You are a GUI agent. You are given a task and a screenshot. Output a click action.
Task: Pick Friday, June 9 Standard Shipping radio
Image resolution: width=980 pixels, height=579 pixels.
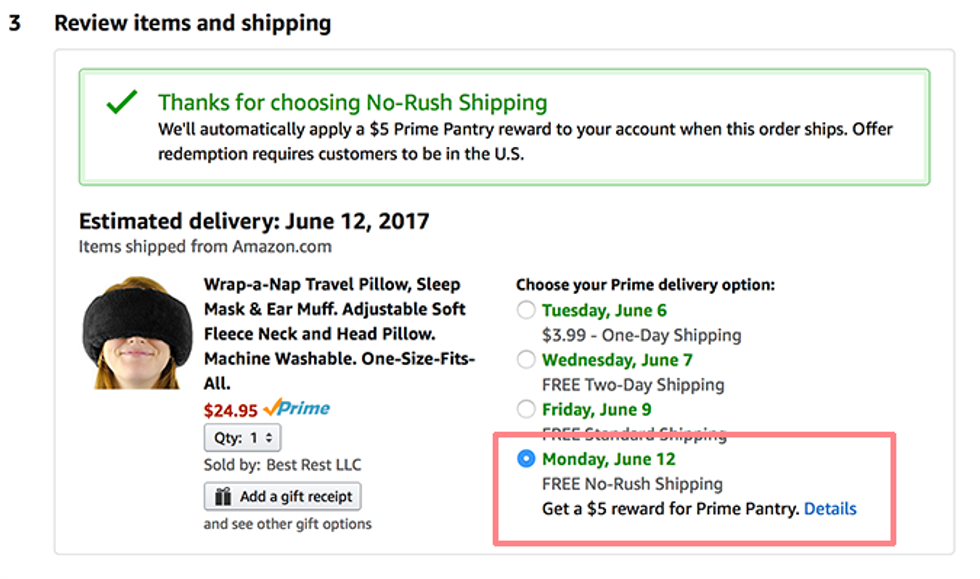(526, 408)
